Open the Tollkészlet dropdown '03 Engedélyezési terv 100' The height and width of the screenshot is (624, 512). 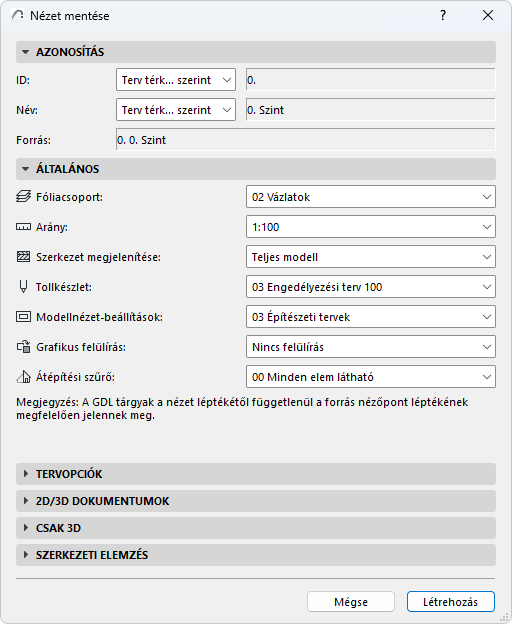point(371,287)
